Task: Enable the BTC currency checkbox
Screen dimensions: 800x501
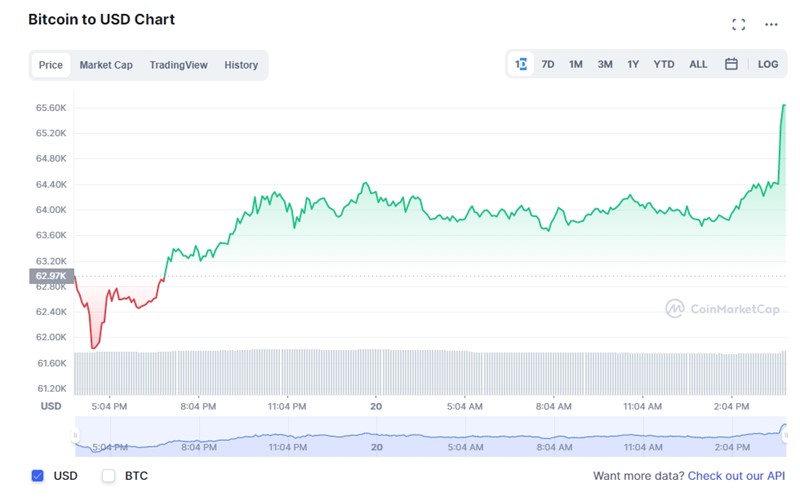Action: click(109, 476)
